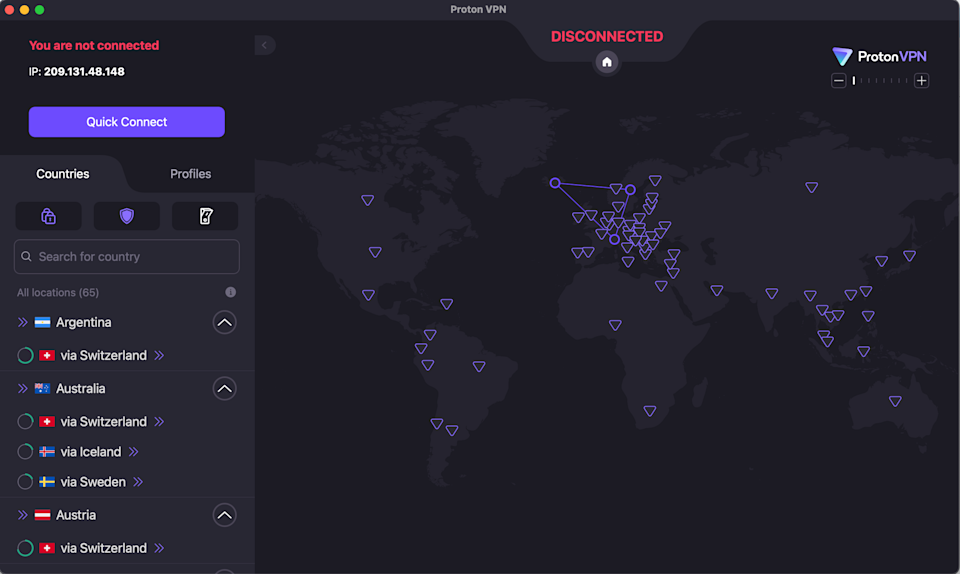Click the home button under Disconnected

pyautogui.click(x=606, y=62)
